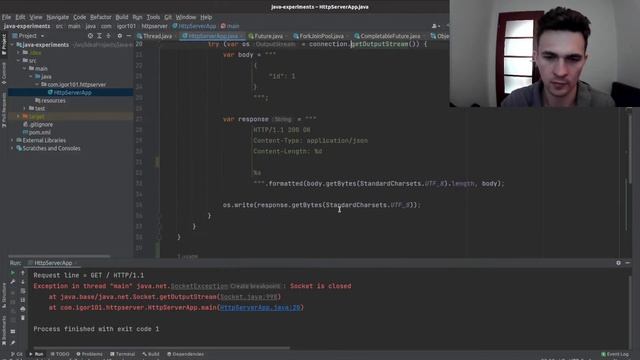Open Run panel settings gear
Viewport: 640px width, 360px height.
[618, 263]
